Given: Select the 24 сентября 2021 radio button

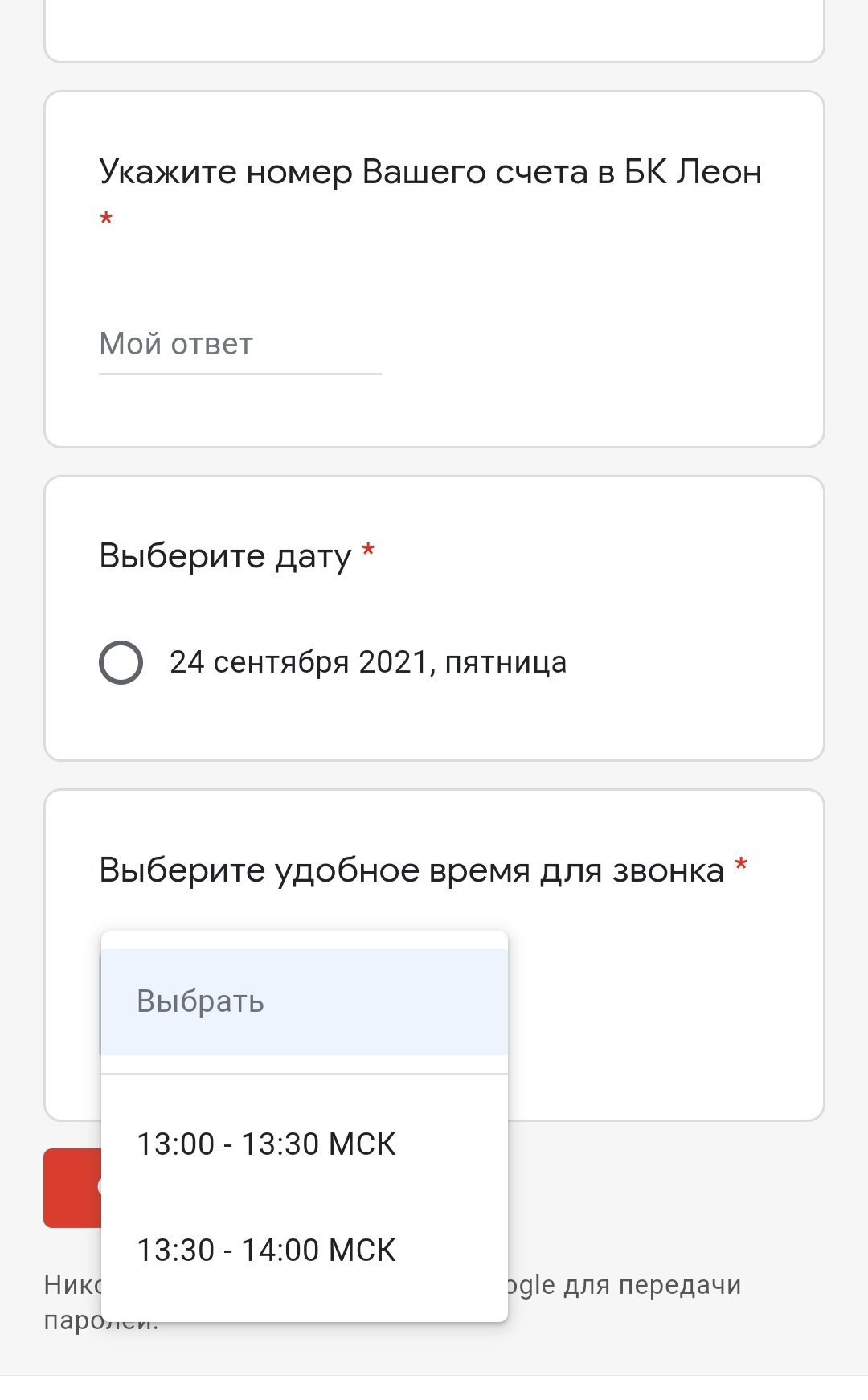Looking at the screenshot, I should click(121, 663).
